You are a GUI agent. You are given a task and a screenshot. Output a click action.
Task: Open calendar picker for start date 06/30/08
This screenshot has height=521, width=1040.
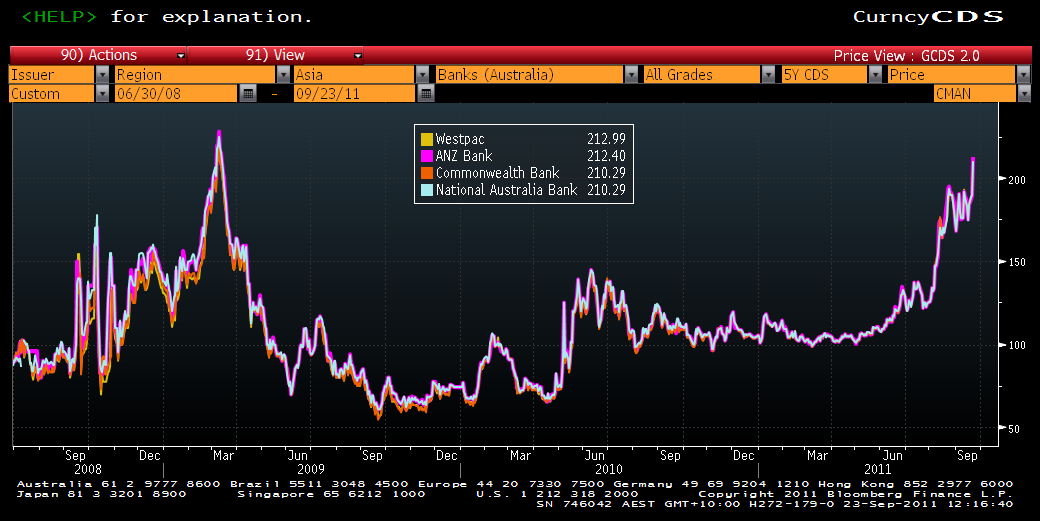248,93
